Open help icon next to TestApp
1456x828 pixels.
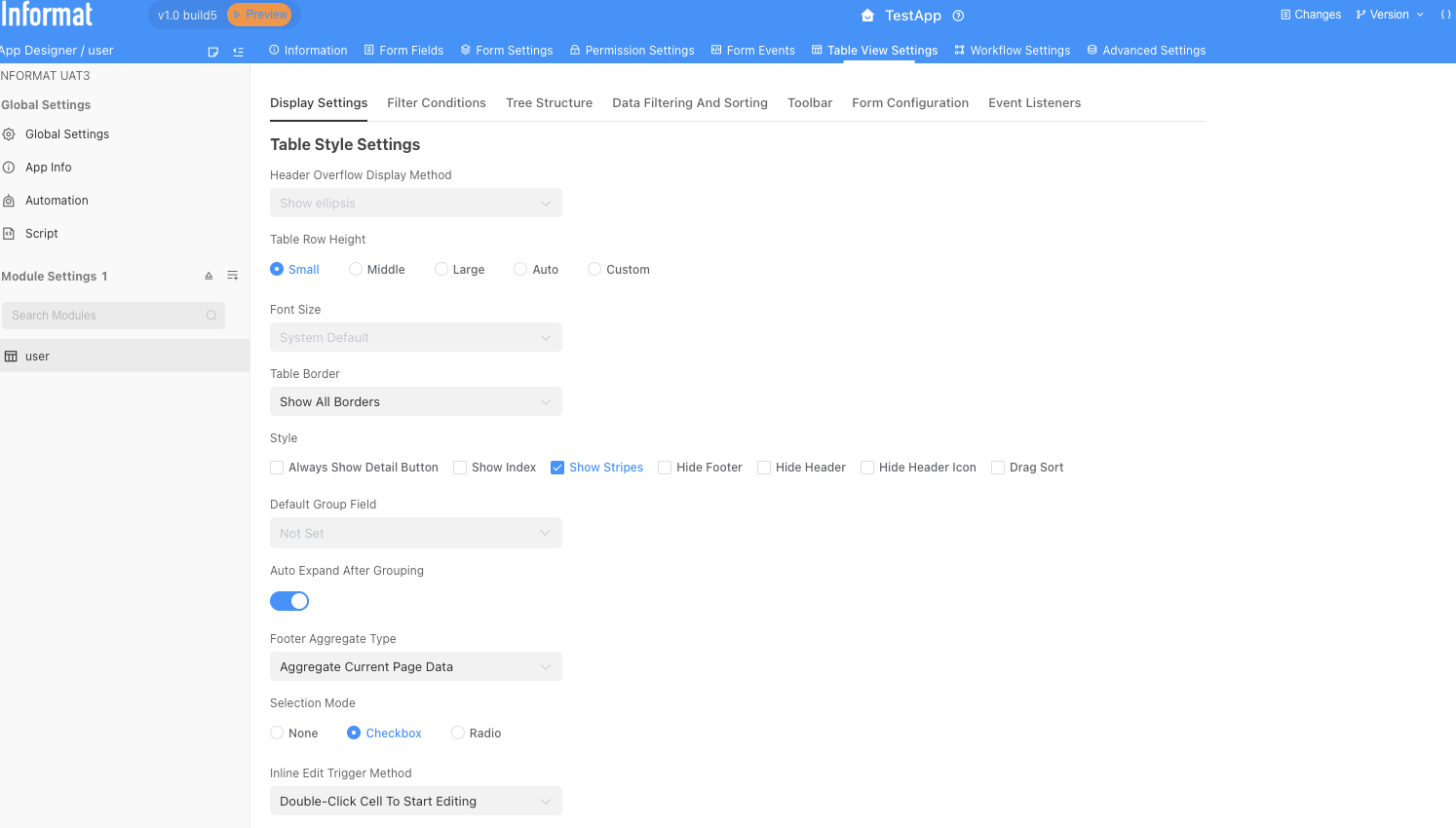point(958,16)
